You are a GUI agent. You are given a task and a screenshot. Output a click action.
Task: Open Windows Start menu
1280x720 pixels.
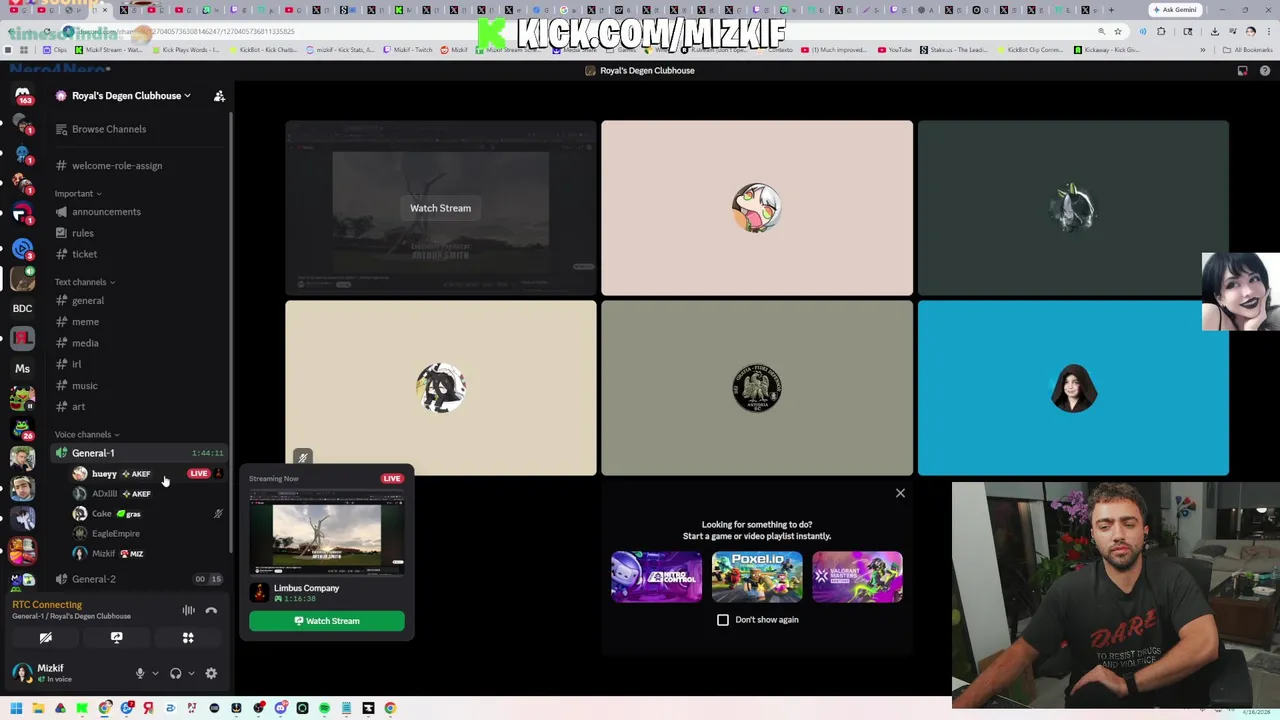[x=16, y=708]
